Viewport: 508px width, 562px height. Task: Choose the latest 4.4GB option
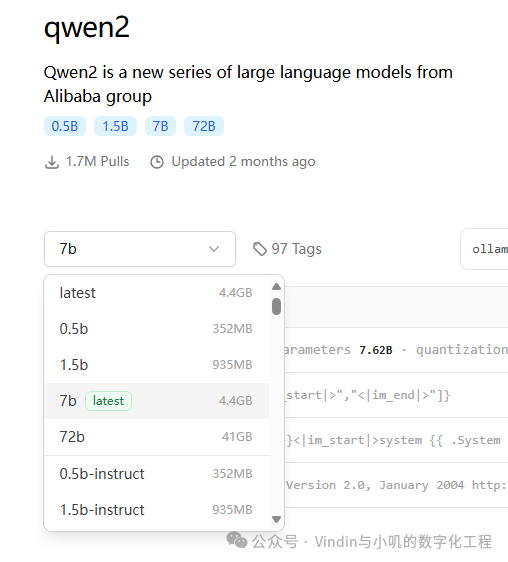click(156, 293)
